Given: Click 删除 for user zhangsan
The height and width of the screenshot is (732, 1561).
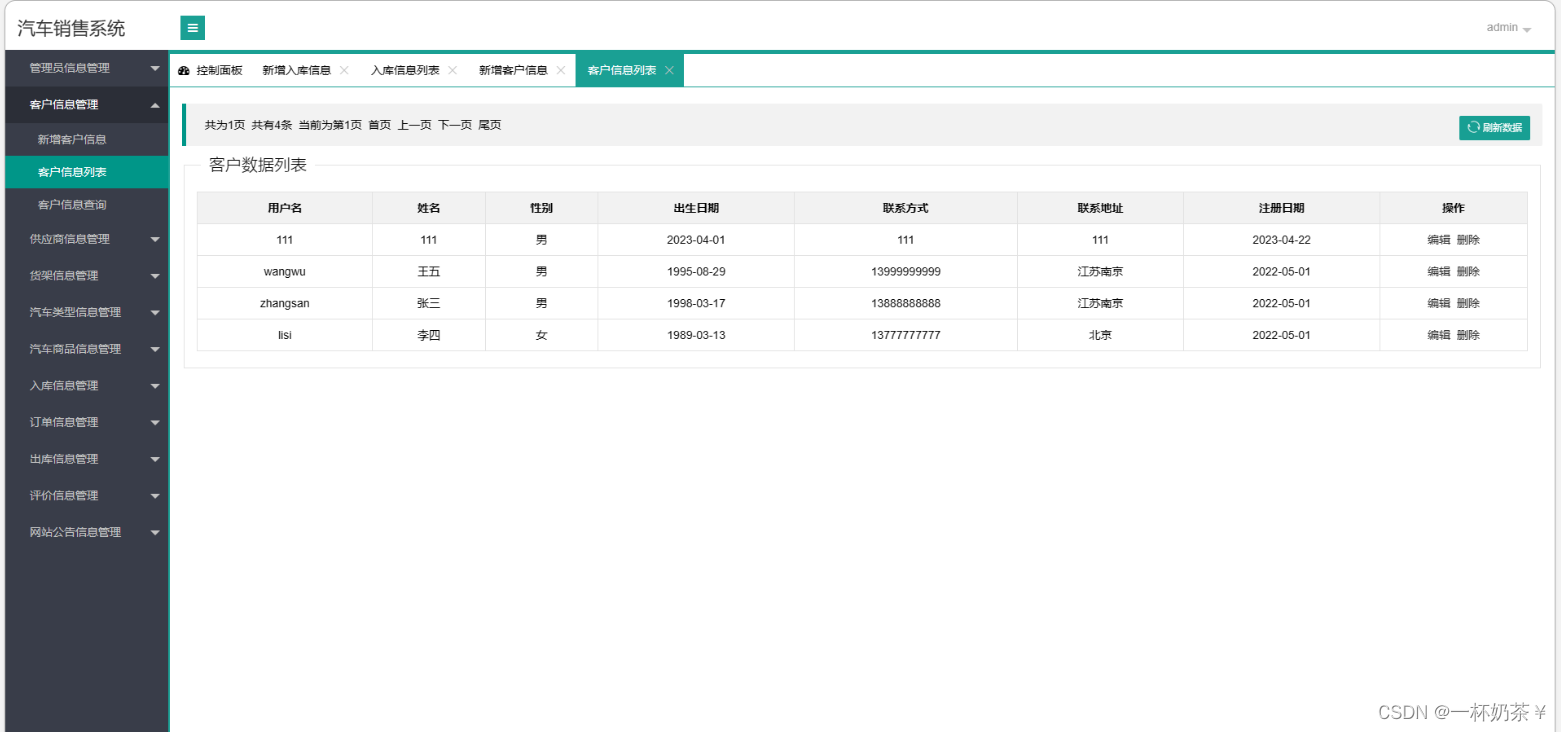Looking at the screenshot, I should coord(1468,303).
